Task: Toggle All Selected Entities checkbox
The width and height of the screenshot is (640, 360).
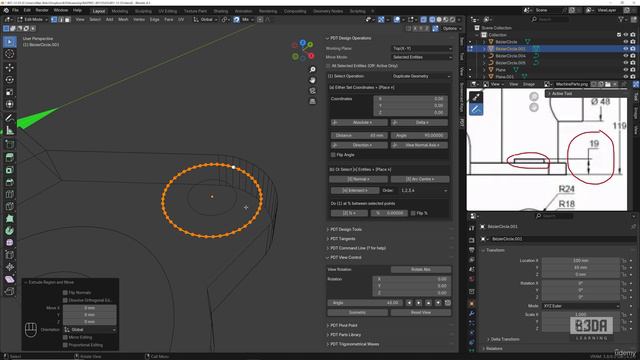Action: point(328,66)
